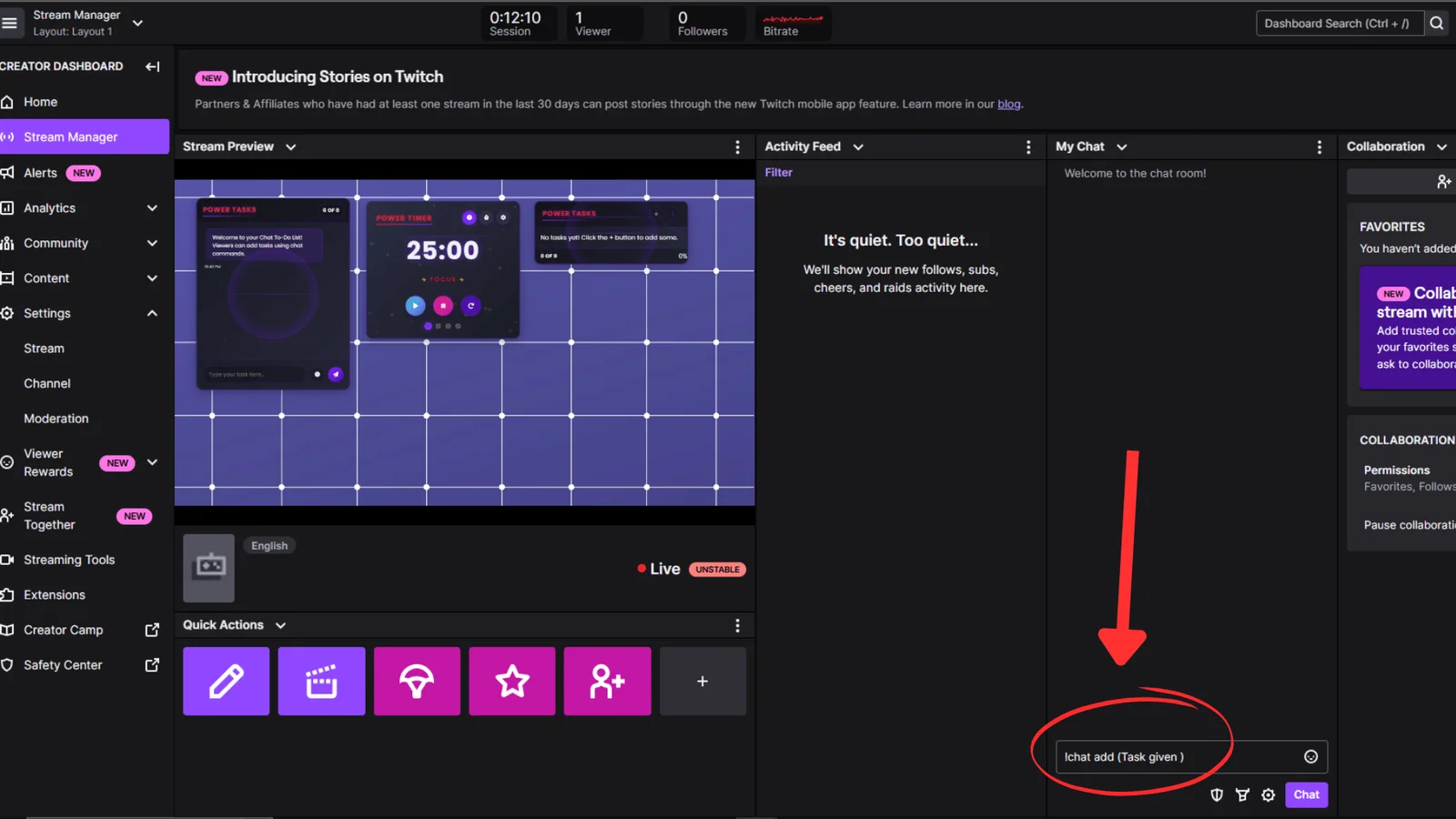1456x819 pixels.
Task: Open the Activity Feed panel dropdown
Action: pyautogui.click(x=857, y=147)
